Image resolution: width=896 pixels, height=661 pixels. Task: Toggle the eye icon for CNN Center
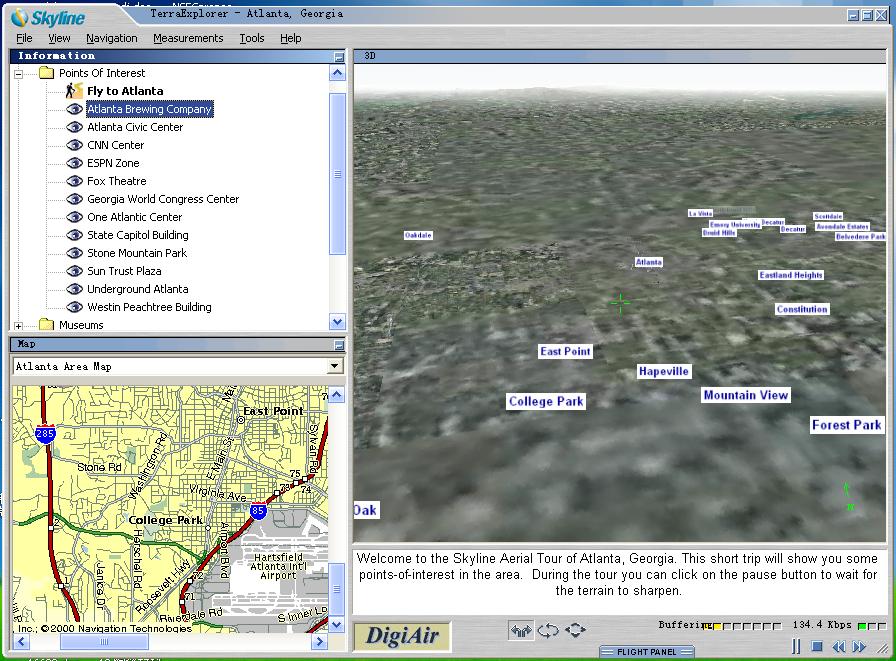[74, 145]
